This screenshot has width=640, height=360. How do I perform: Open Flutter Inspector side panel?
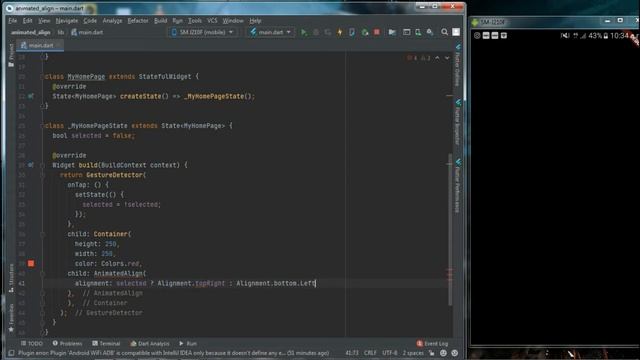(x=458, y=122)
